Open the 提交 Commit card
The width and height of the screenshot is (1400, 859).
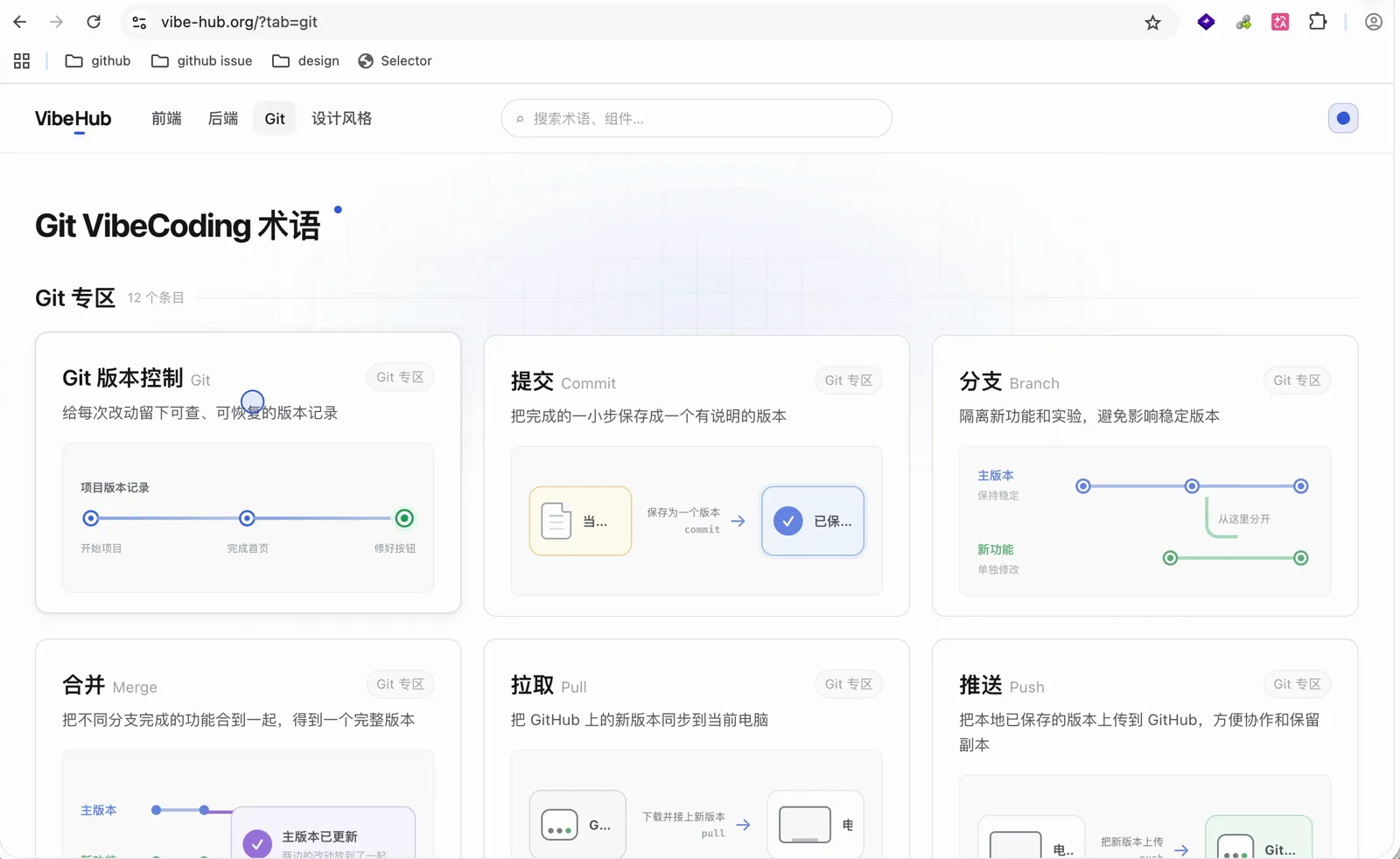tap(696, 476)
